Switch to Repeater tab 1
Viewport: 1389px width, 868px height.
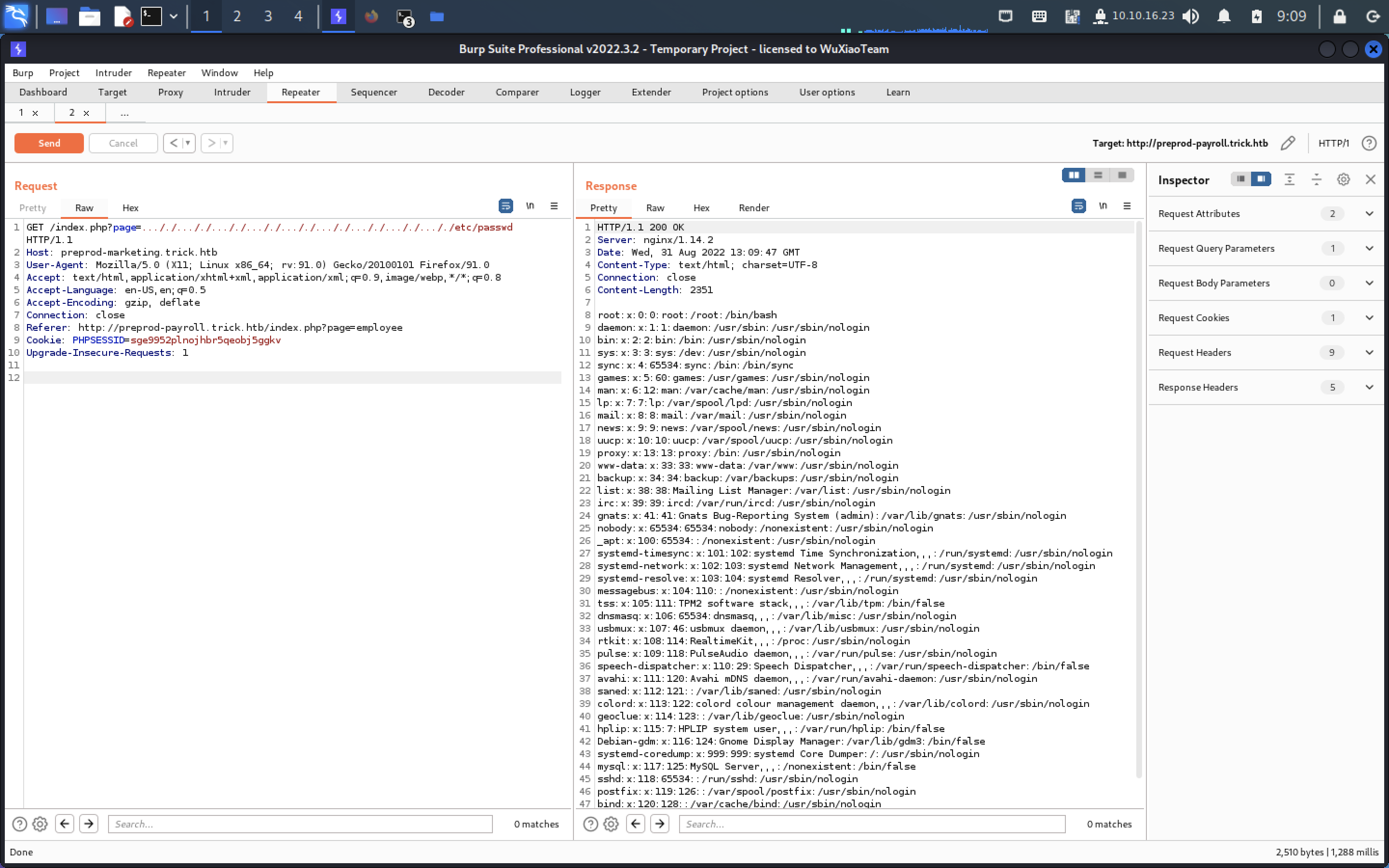click(x=21, y=112)
